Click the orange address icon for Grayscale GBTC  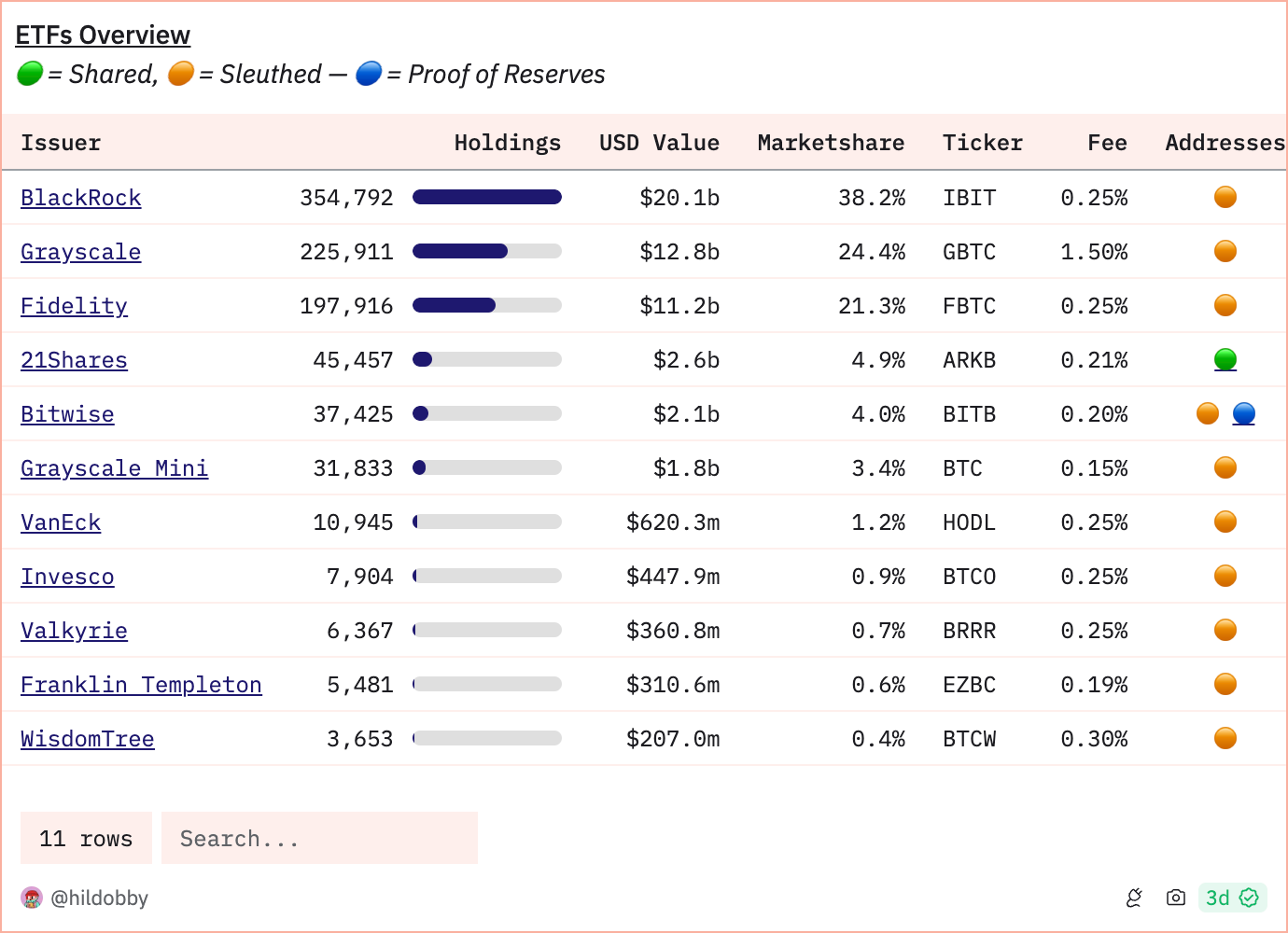1225,251
